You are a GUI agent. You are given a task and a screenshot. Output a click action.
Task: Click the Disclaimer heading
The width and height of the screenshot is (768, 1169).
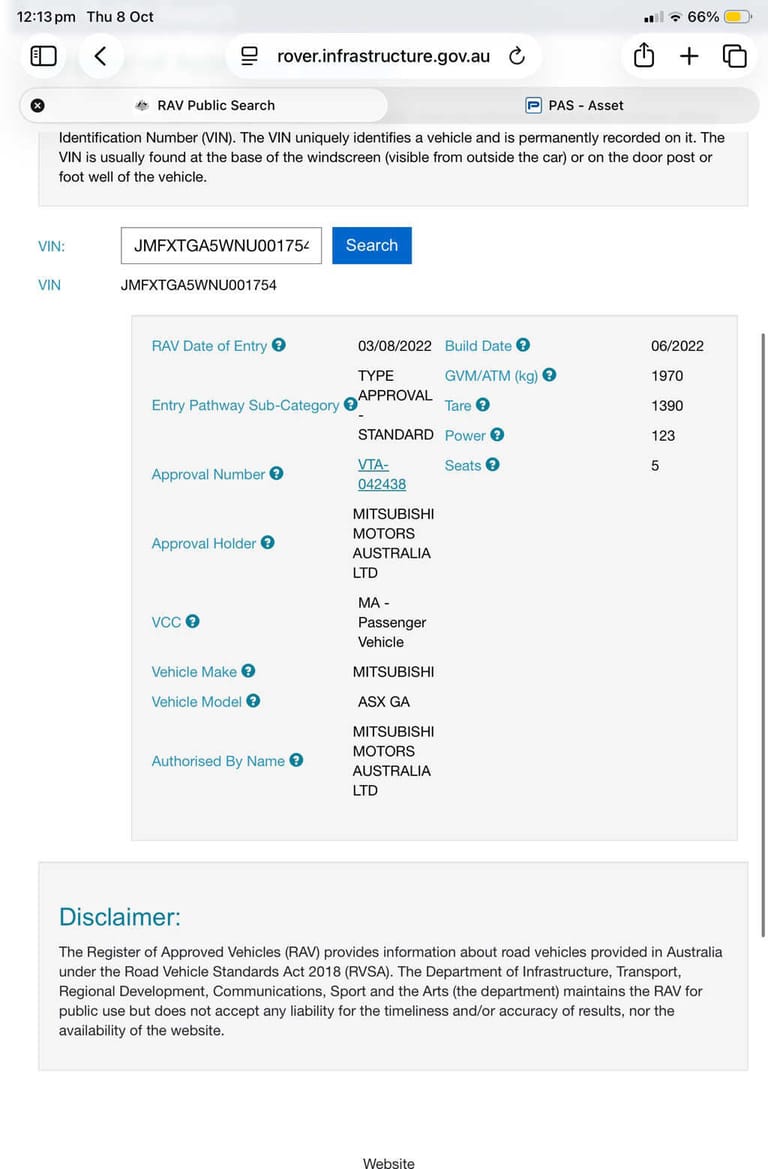click(120, 916)
